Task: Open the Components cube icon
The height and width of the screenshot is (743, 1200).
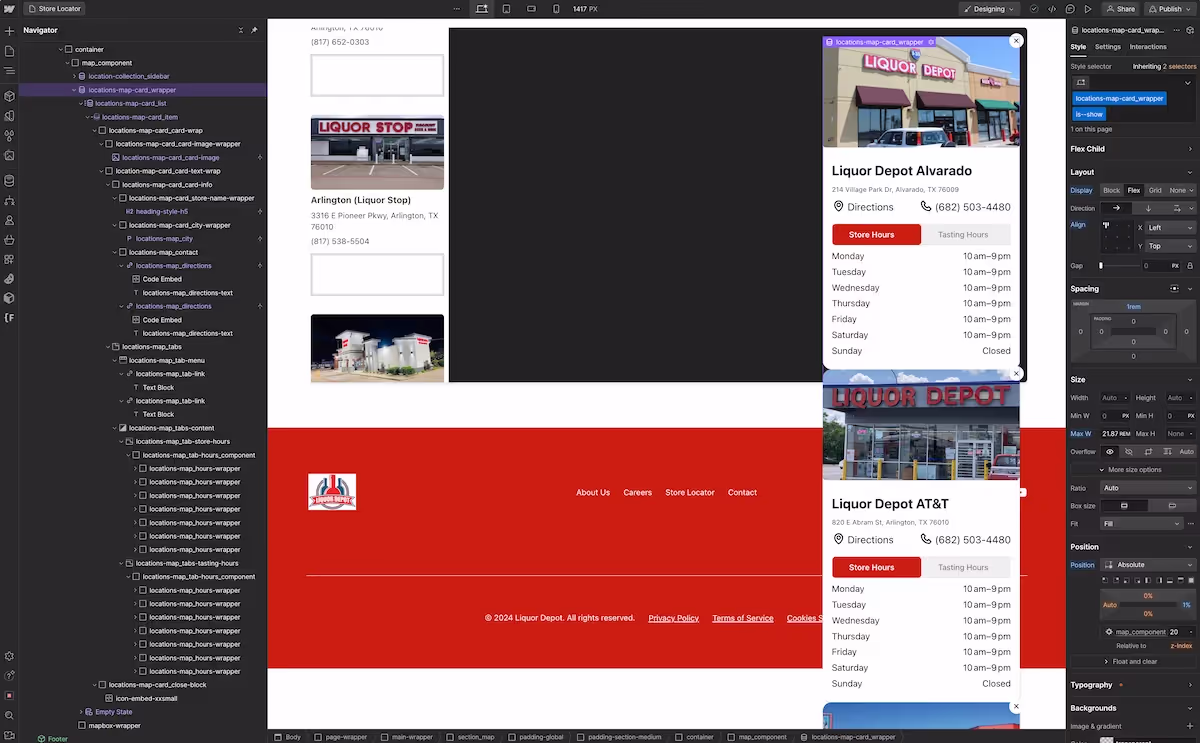Action: tap(9, 96)
